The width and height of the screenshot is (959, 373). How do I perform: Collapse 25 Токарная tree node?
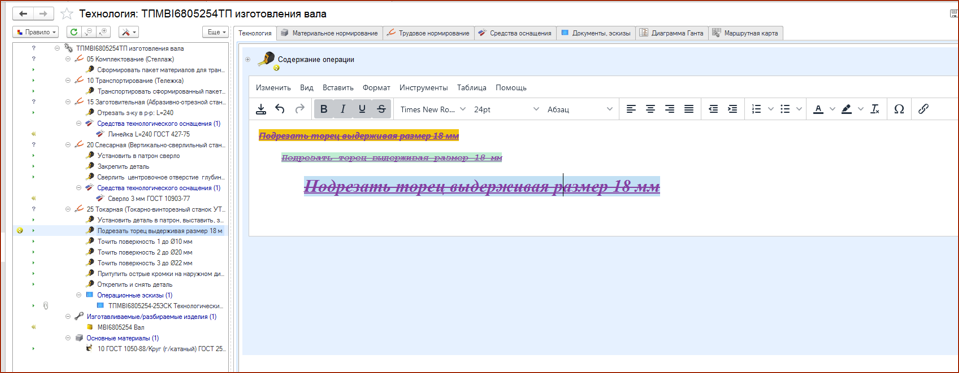(x=67, y=209)
